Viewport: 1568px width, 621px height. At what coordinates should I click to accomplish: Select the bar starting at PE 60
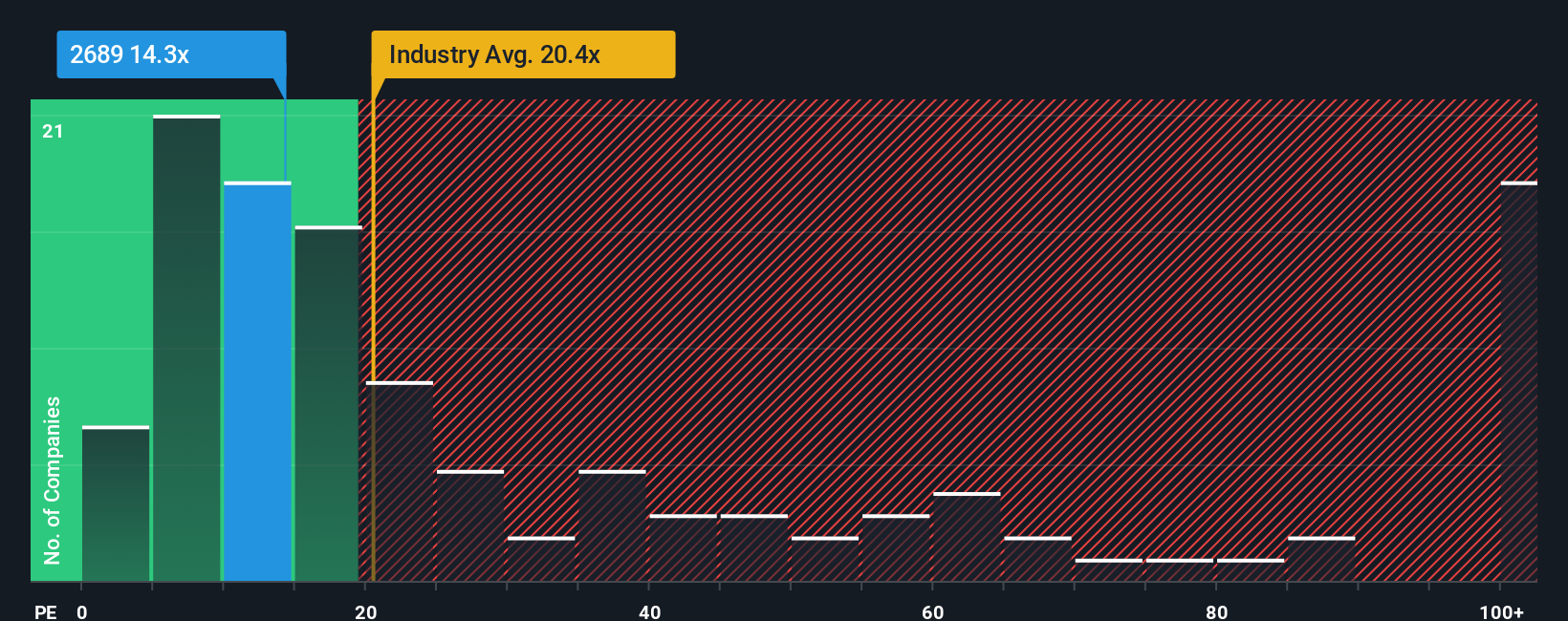coord(967,537)
